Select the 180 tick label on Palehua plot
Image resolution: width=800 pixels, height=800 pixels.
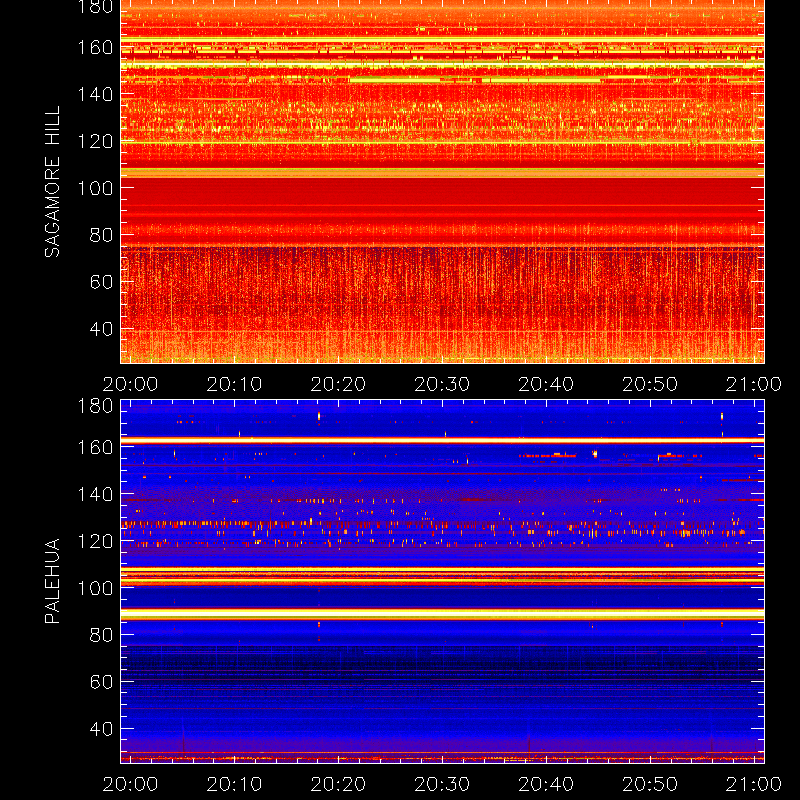(95, 406)
